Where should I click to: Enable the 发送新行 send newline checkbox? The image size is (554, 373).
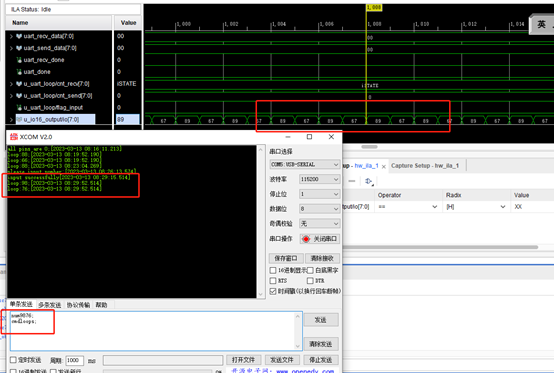tap(53, 371)
